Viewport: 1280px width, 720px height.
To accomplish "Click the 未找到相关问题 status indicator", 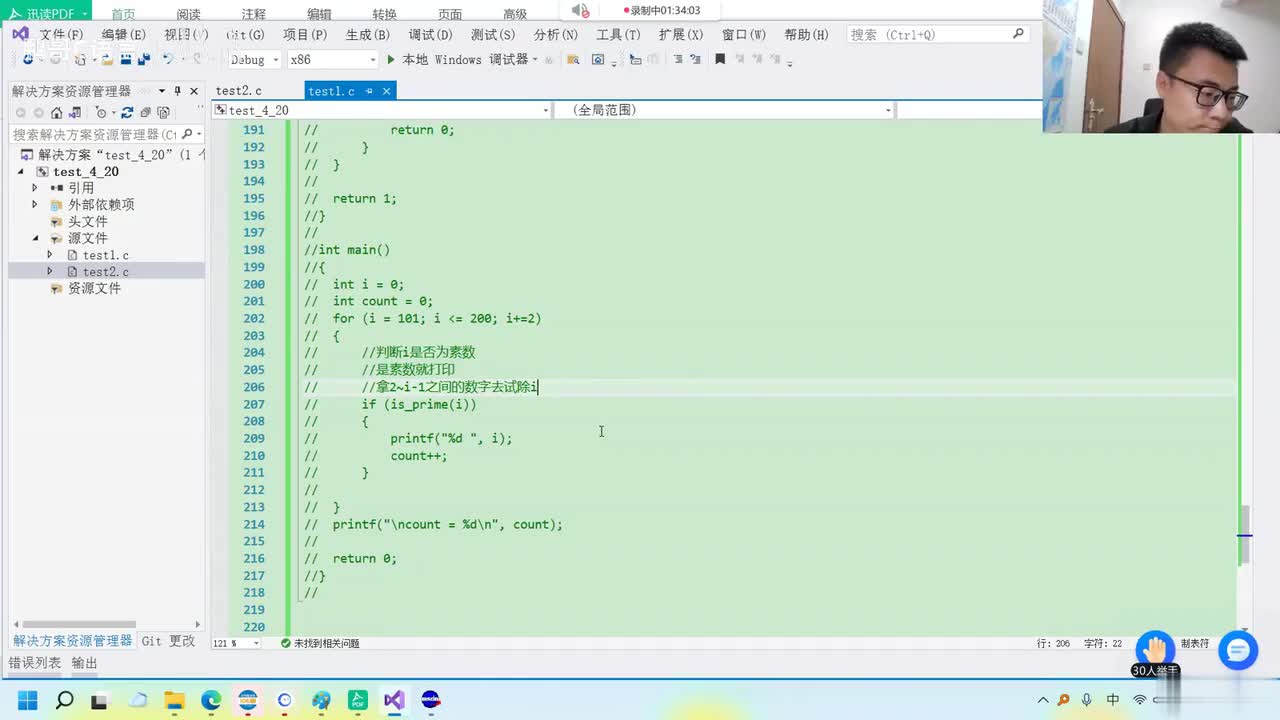I will pyautogui.click(x=320, y=643).
